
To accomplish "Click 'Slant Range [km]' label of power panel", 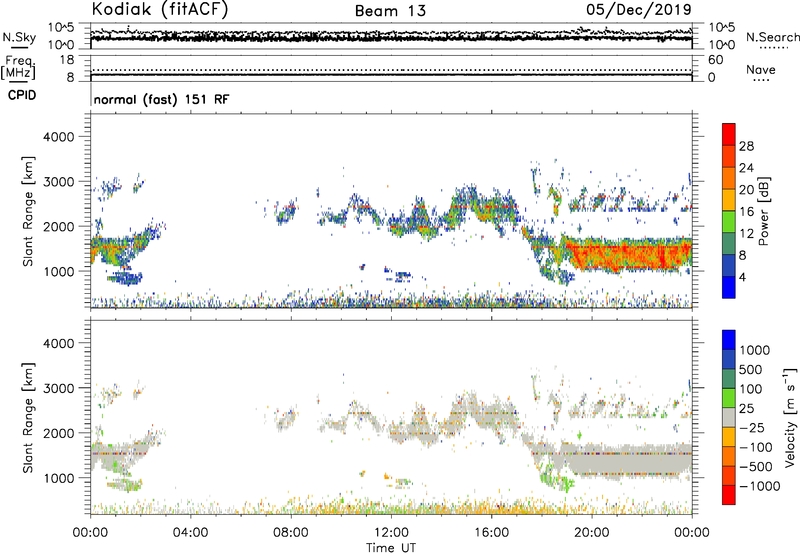I will 28,211.
